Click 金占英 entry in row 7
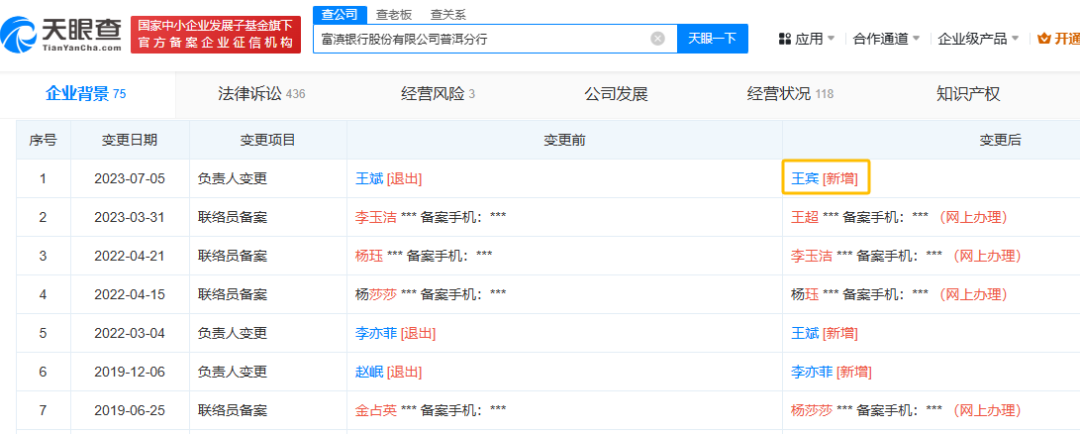The image size is (1080, 434). 375,411
